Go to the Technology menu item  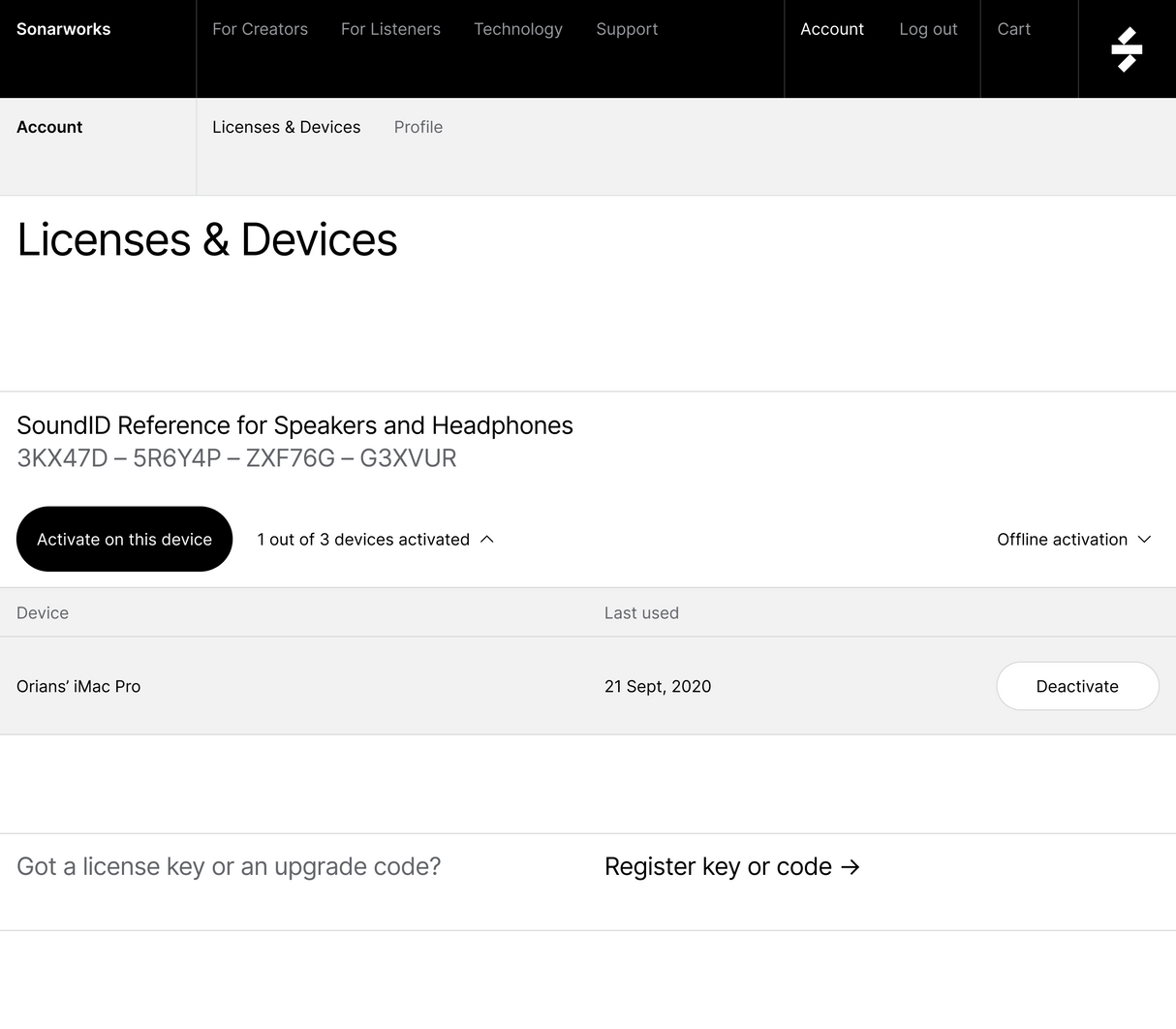tap(517, 29)
